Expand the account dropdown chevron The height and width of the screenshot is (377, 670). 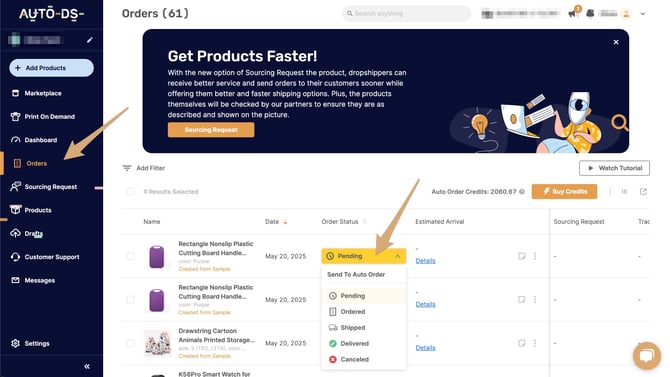643,14
